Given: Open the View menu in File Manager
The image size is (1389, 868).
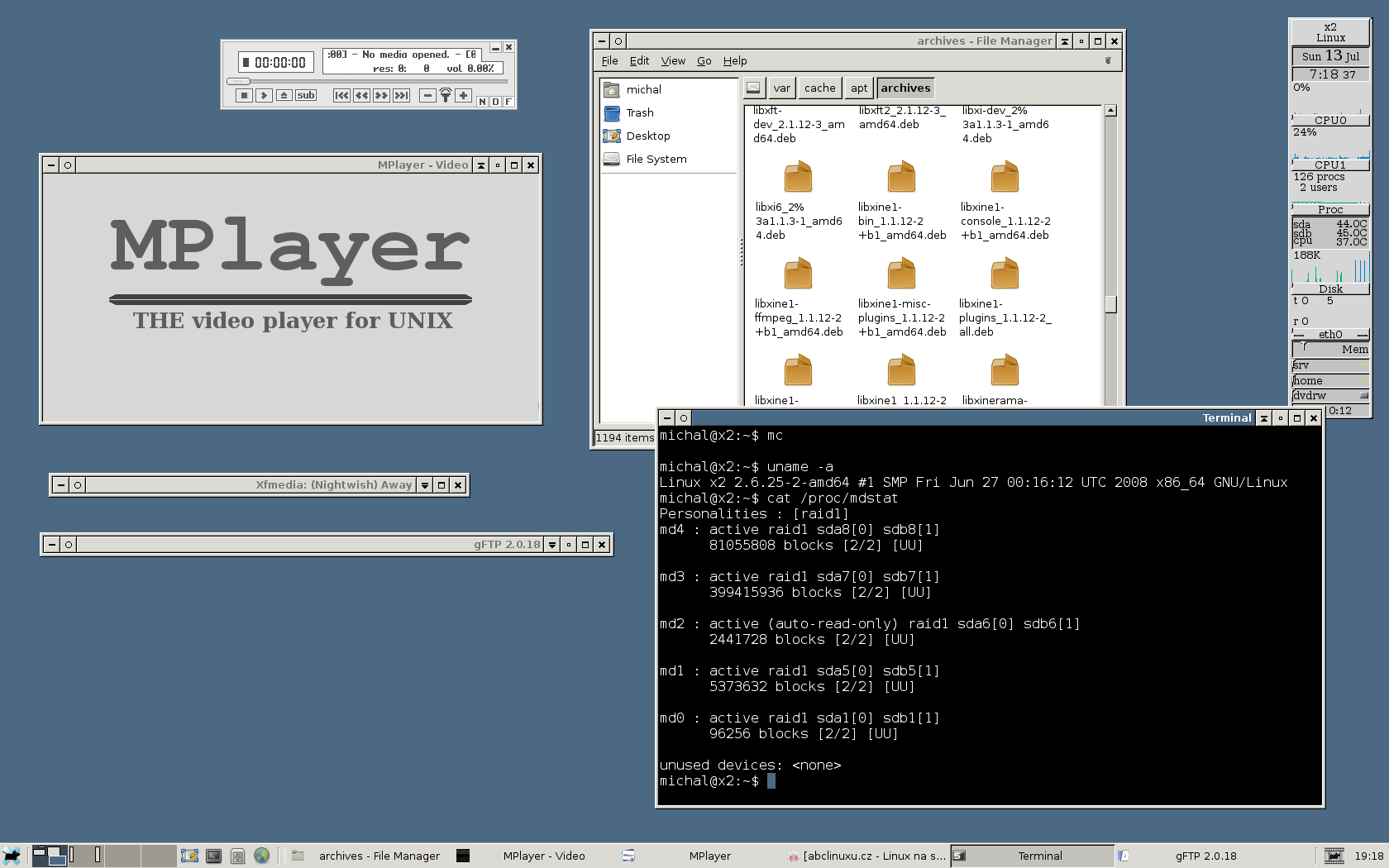Looking at the screenshot, I should pyautogui.click(x=673, y=61).
